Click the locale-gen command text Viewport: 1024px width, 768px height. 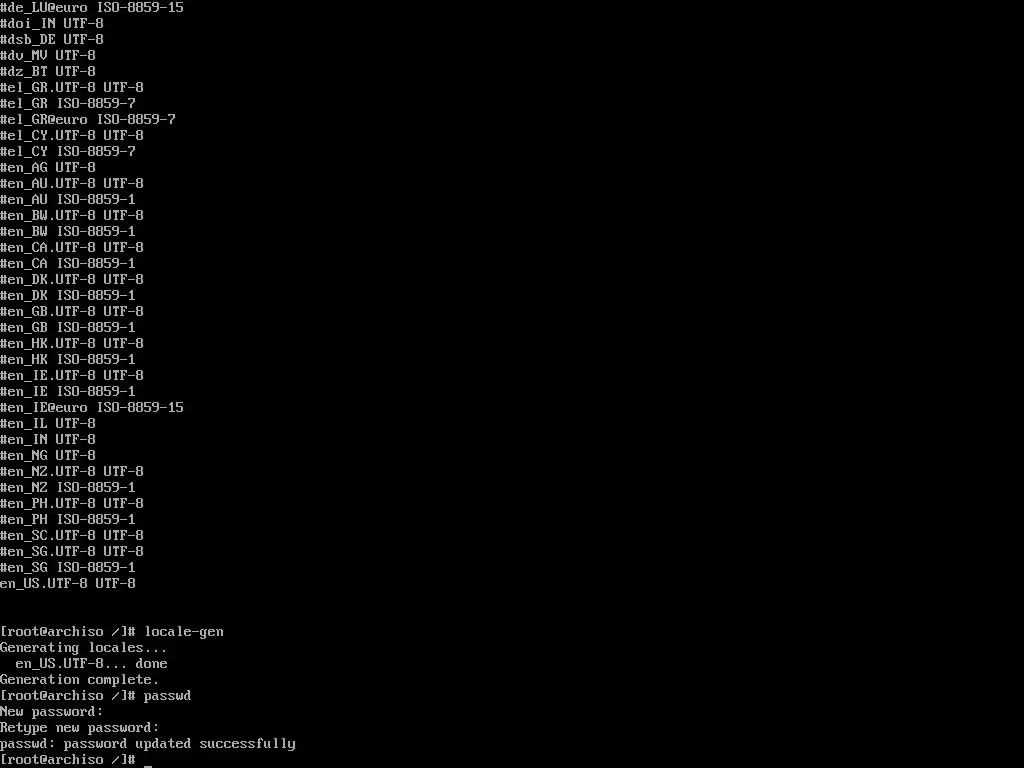184,632
